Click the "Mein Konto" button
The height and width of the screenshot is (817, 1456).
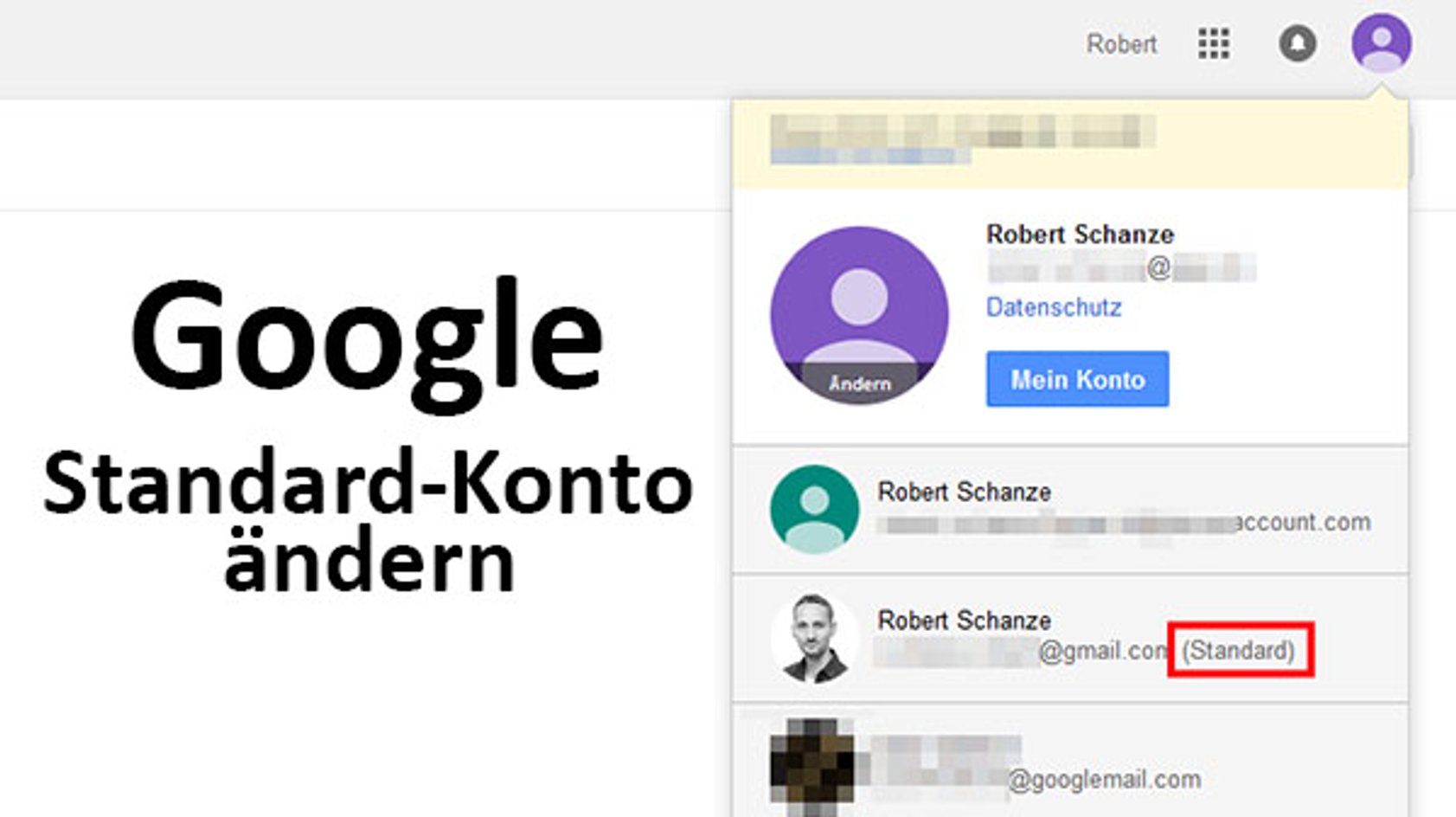pyautogui.click(x=1077, y=379)
